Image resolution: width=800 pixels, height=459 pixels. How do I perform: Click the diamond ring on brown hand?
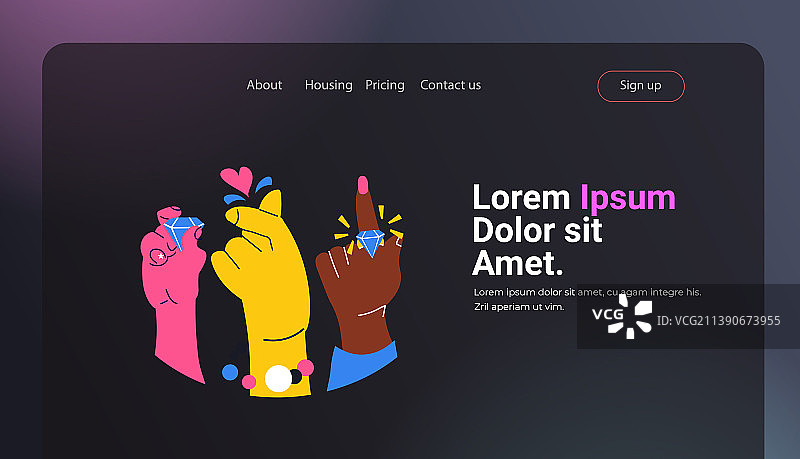click(x=370, y=242)
